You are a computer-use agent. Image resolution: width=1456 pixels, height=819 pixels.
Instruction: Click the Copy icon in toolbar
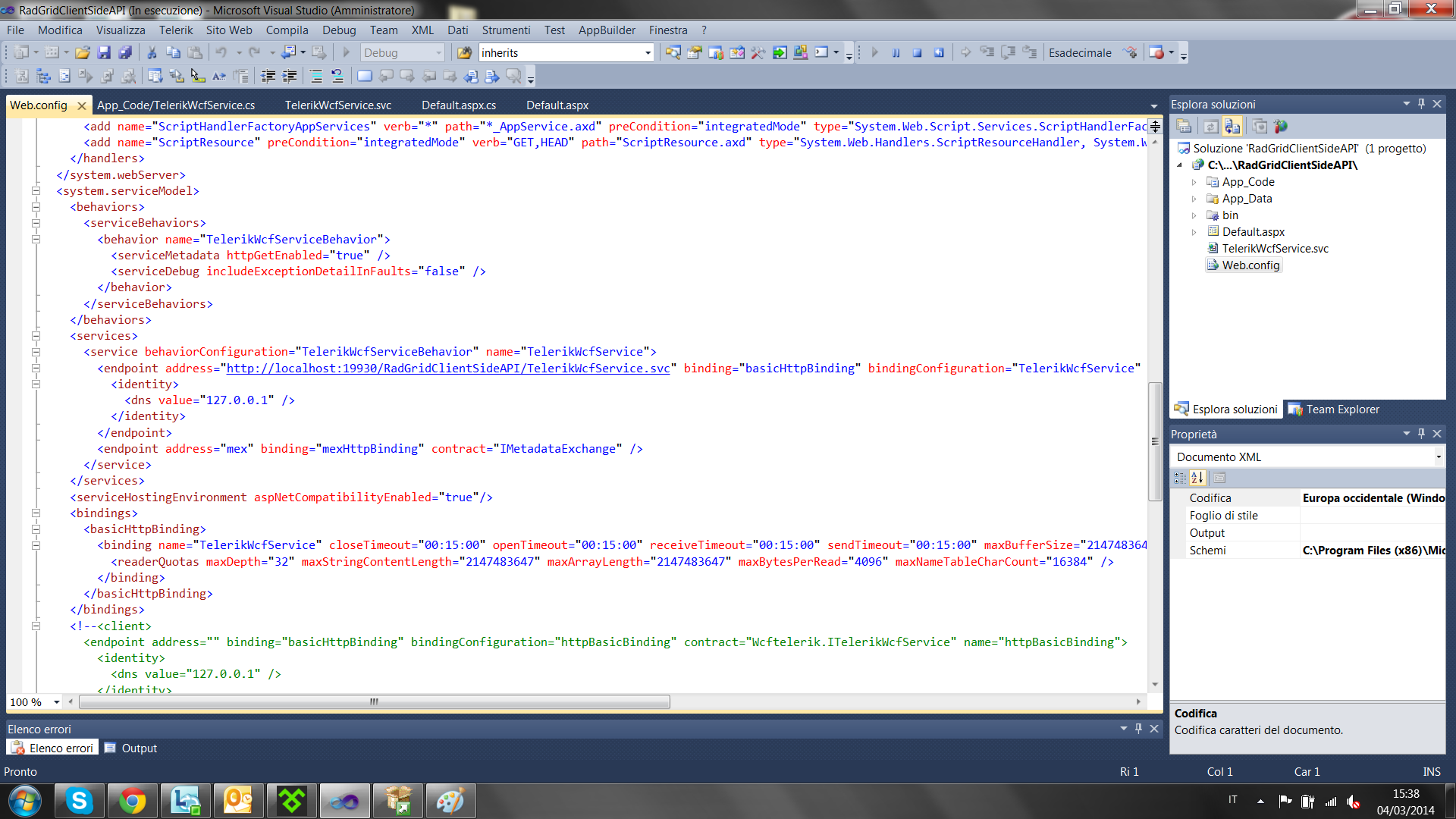(173, 52)
